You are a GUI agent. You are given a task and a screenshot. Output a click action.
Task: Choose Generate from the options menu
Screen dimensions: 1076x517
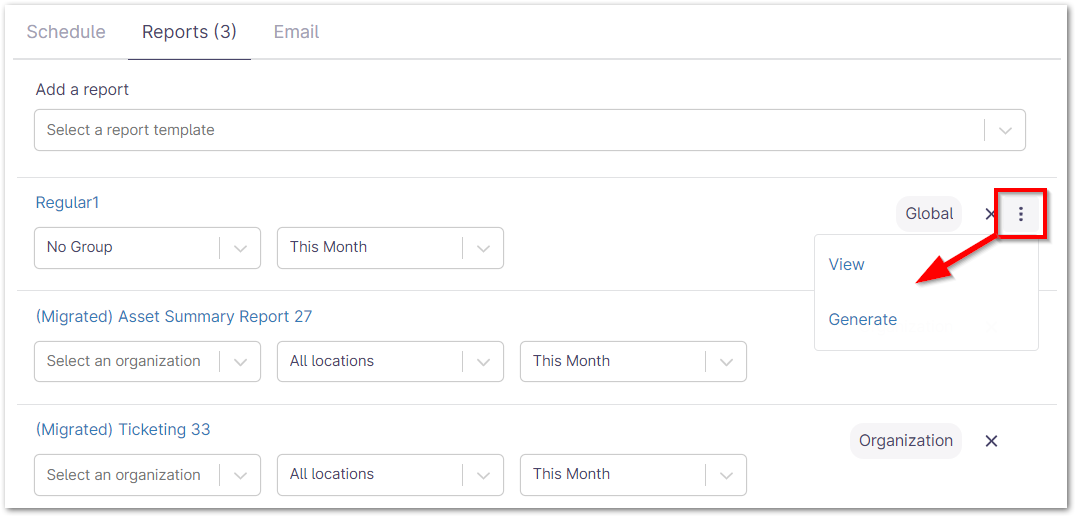tap(862, 320)
